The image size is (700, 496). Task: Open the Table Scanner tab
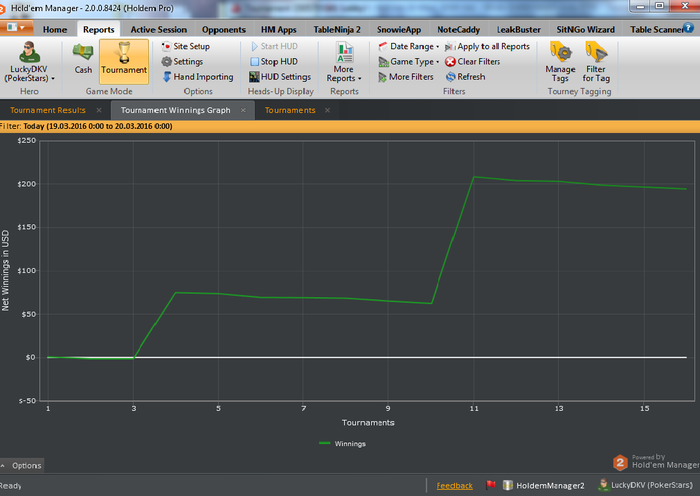(x=656, y=29)
